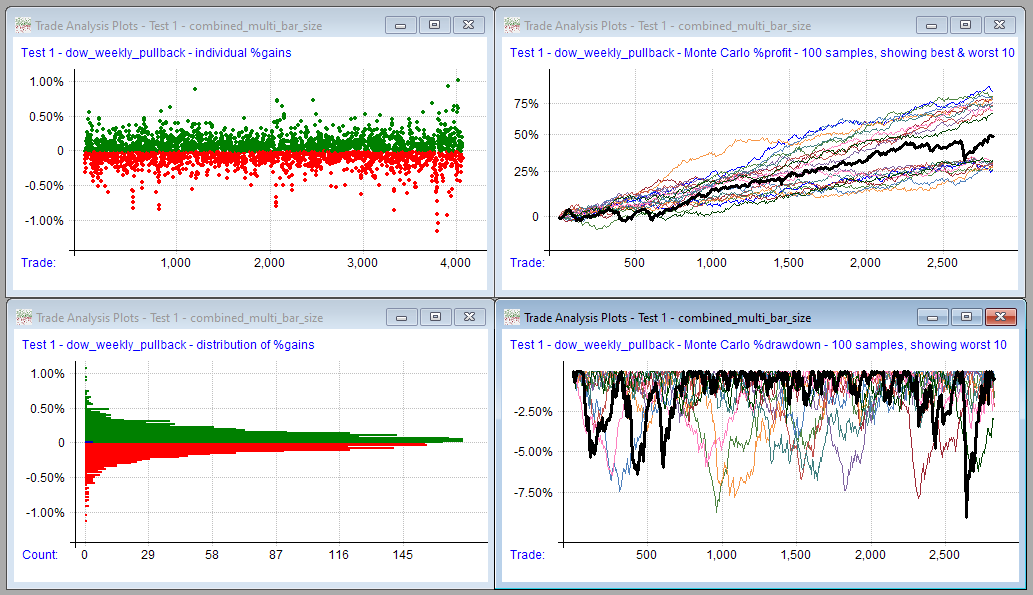The image size is (1033, 595).
Task: Close the Monte Carlo %drawdown window using red X
Action: pos(1000,317)
